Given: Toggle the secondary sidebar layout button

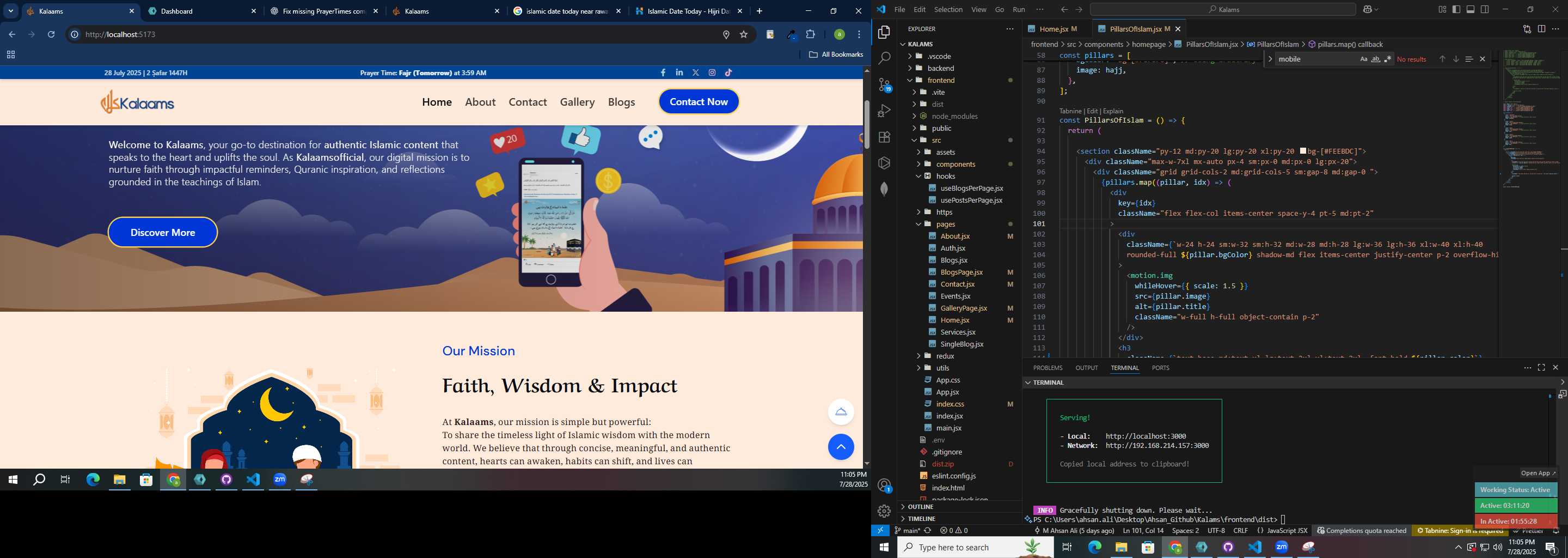Looking at the screenshot, I should (1485, 9).
